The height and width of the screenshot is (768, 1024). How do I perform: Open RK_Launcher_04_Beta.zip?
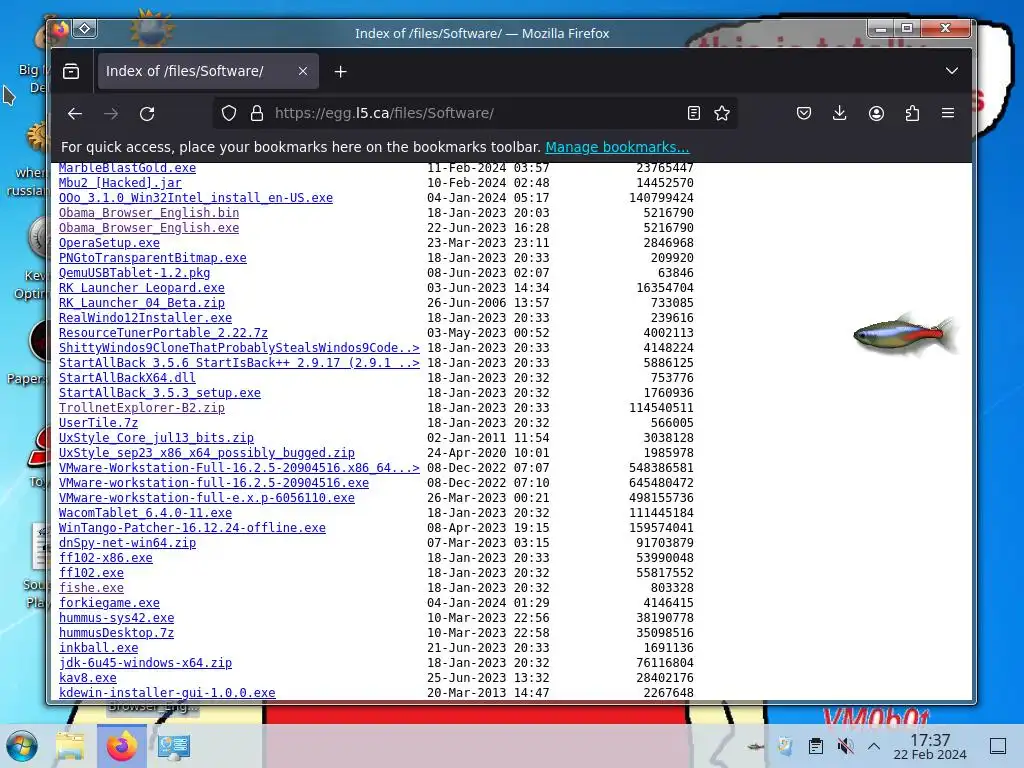click(x=142, y=303)
